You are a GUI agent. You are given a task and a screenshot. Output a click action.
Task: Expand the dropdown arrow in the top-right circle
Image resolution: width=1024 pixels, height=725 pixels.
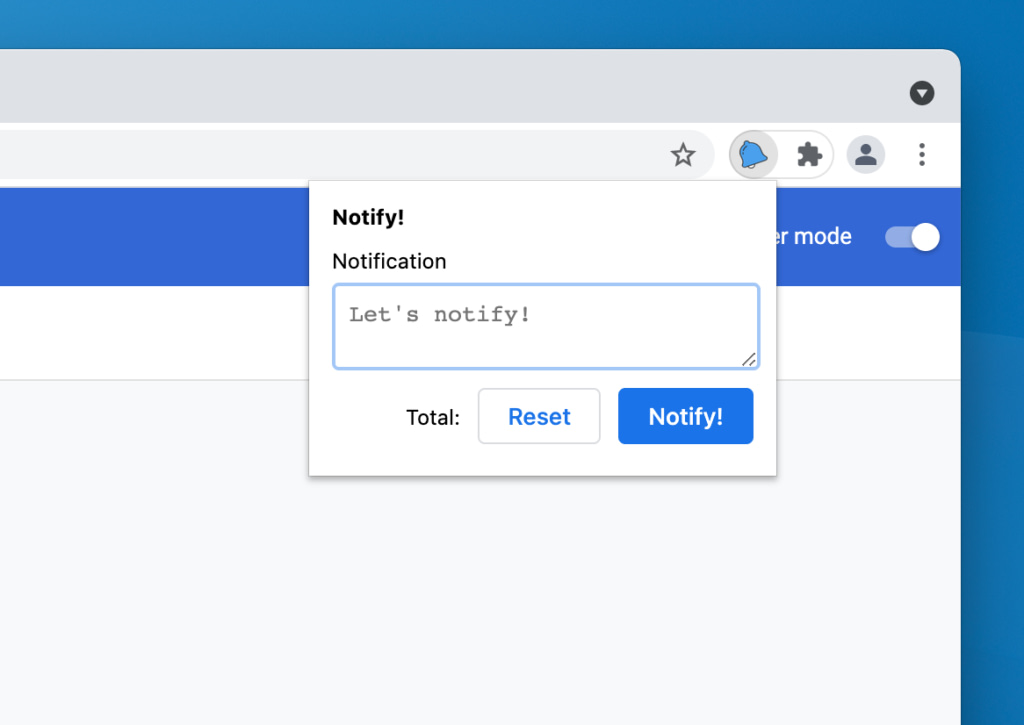pyautogui.click(x=921, y=93)
